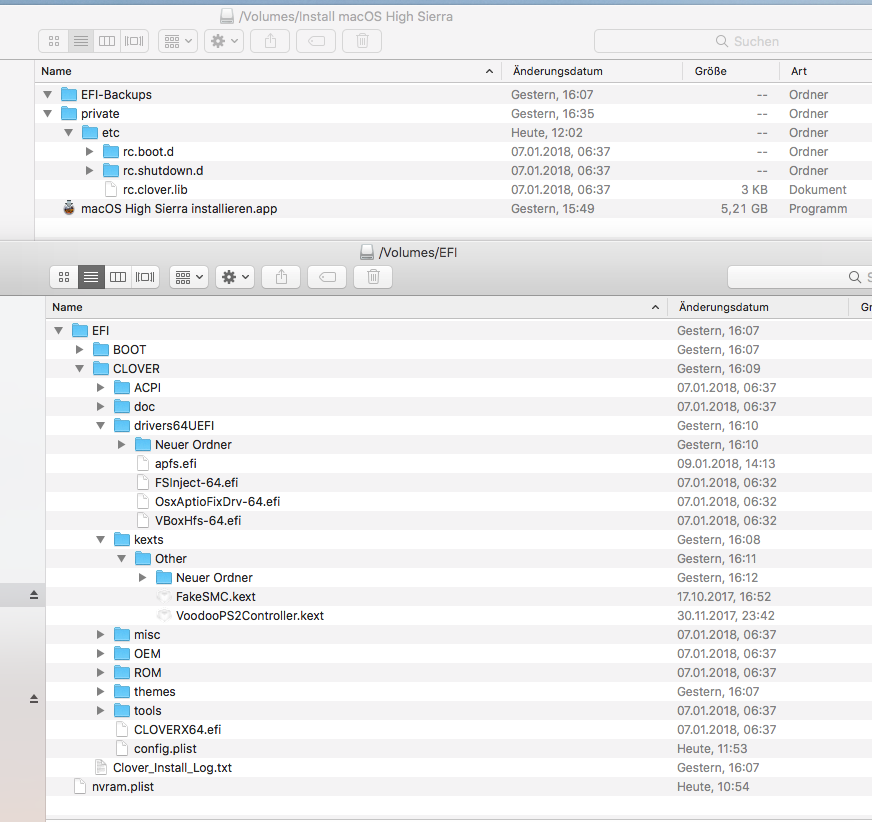Switch top window to column view

point(107,41)
